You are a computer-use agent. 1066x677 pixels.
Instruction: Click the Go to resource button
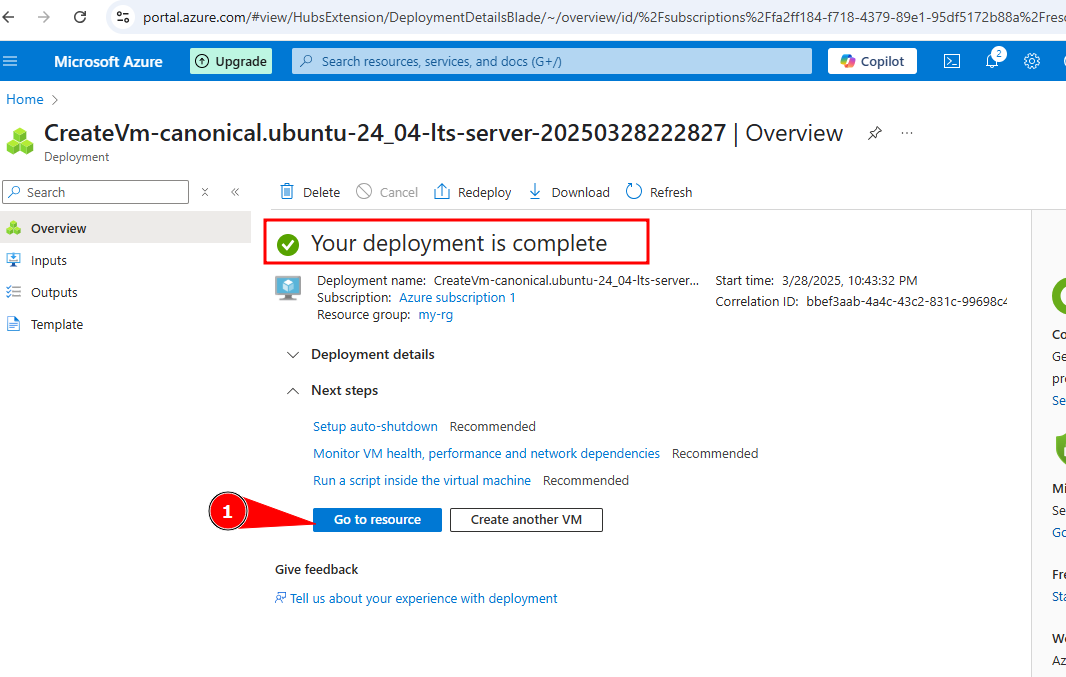(377, 520)
